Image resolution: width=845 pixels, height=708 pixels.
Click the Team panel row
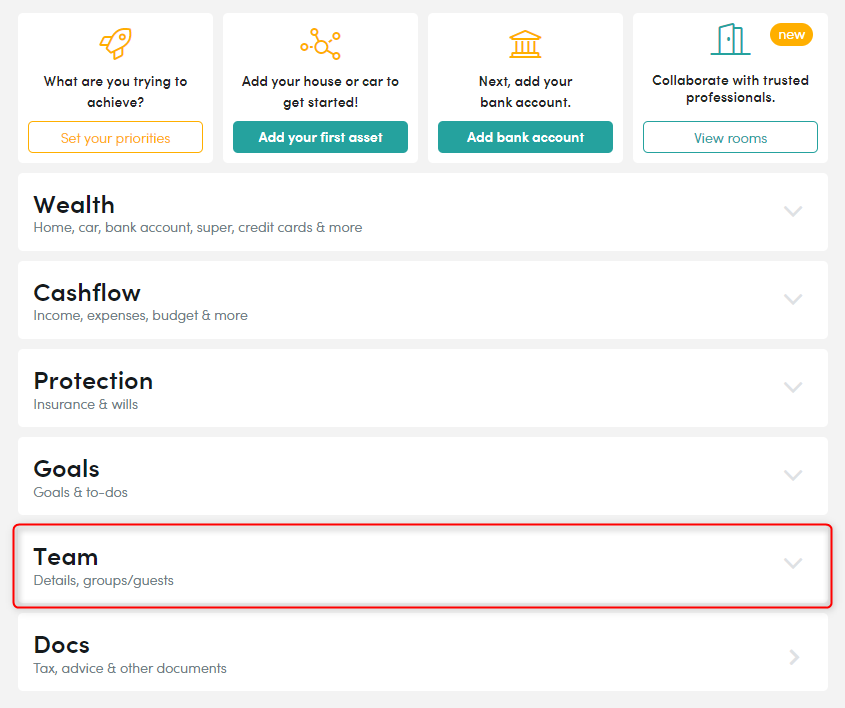coord(423,566)
